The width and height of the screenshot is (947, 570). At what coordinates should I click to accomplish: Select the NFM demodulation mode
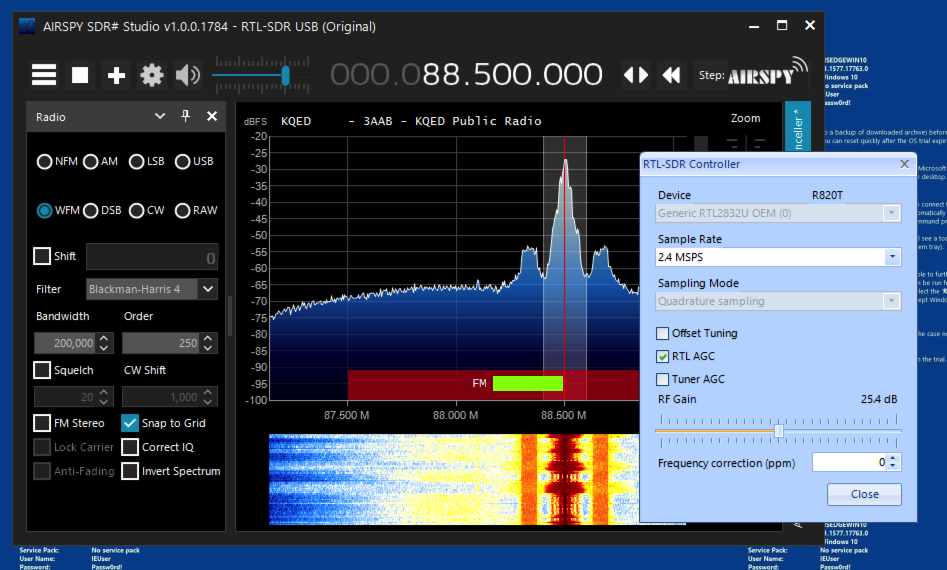pyautogui.click(x=45, y=161)
